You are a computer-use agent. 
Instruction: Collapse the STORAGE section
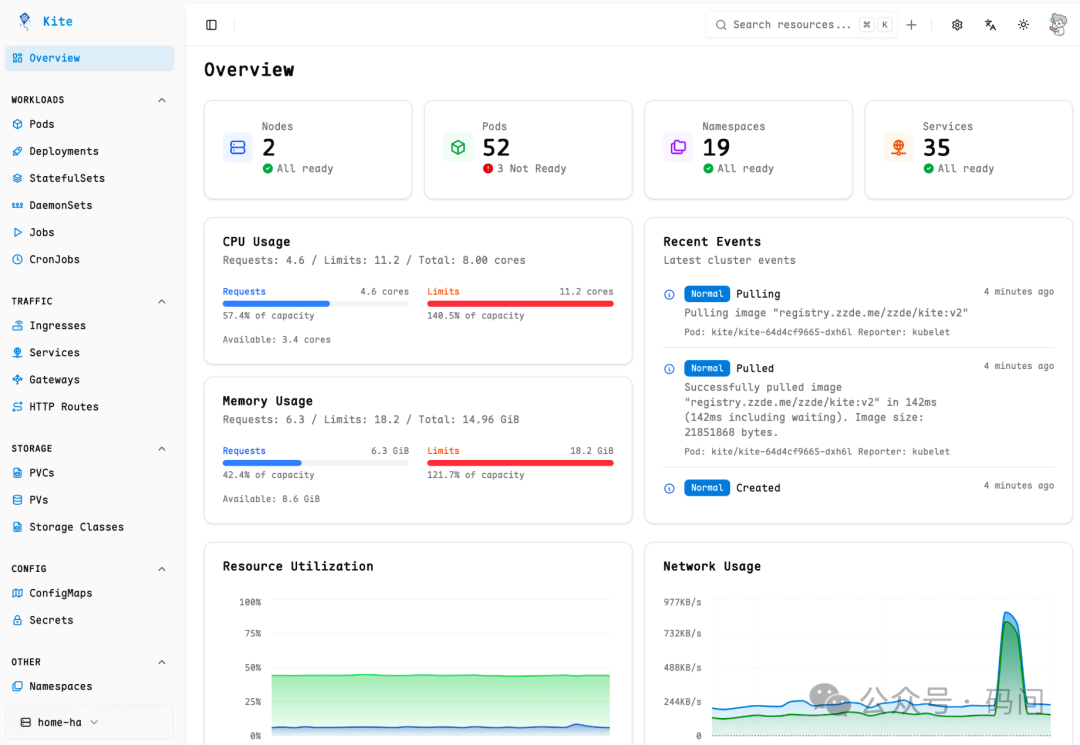tap(162, 449)
